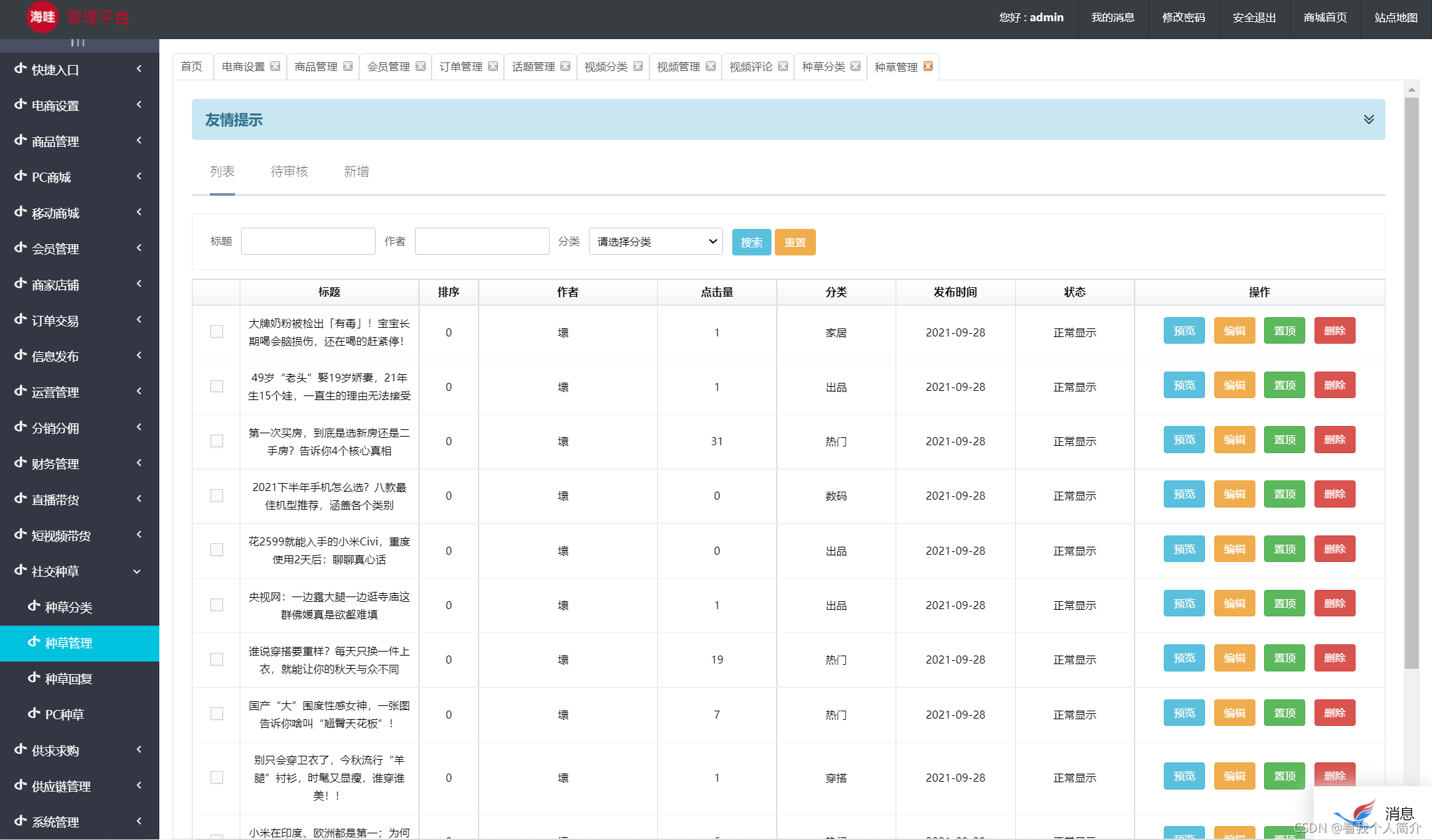Tick the checkbox for 国产“大”围度性感女神 row

[x=216, y=714]
